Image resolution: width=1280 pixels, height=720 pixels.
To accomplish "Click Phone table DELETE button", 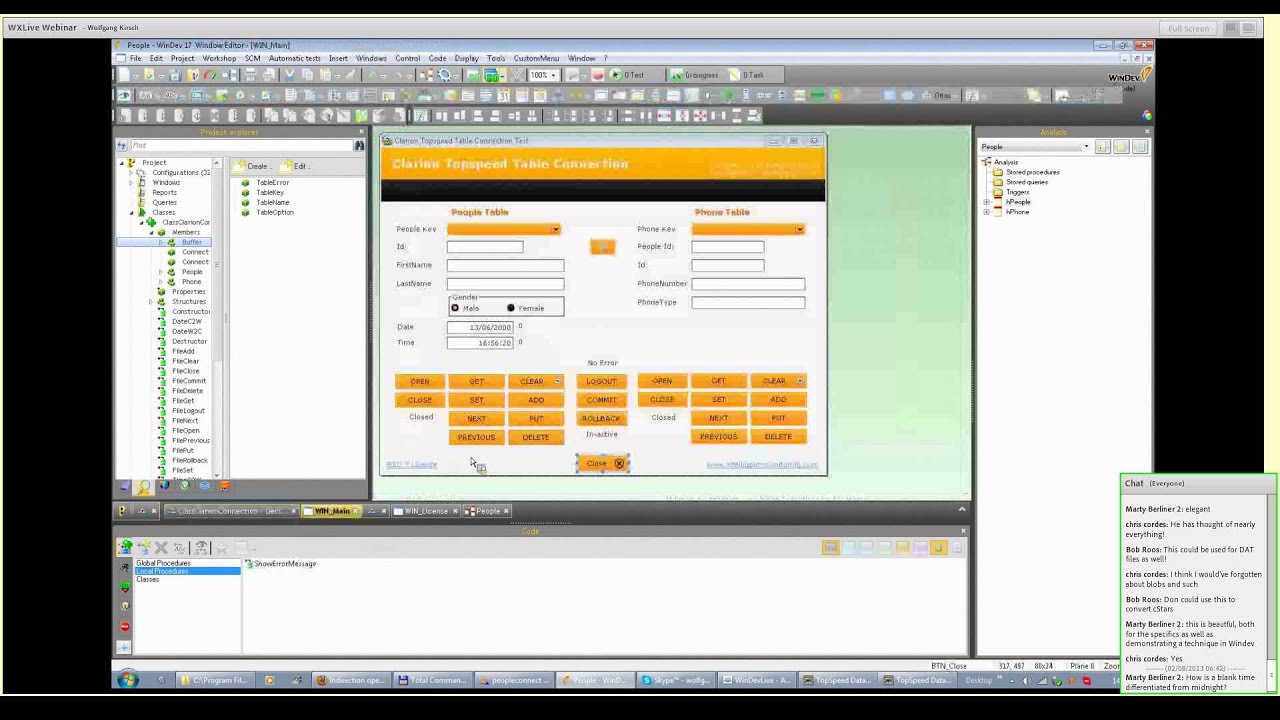I will coord(778,437).
